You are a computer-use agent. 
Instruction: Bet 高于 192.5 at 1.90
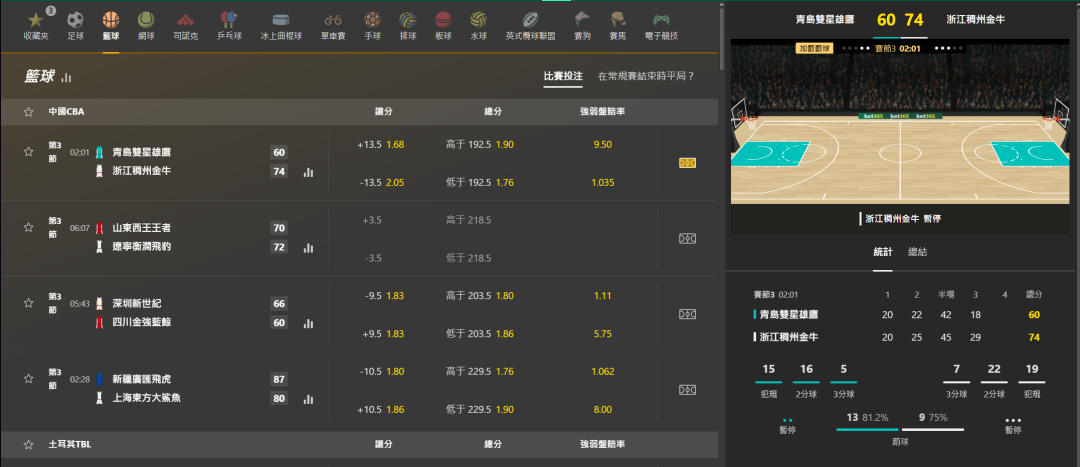pos(480,145)
